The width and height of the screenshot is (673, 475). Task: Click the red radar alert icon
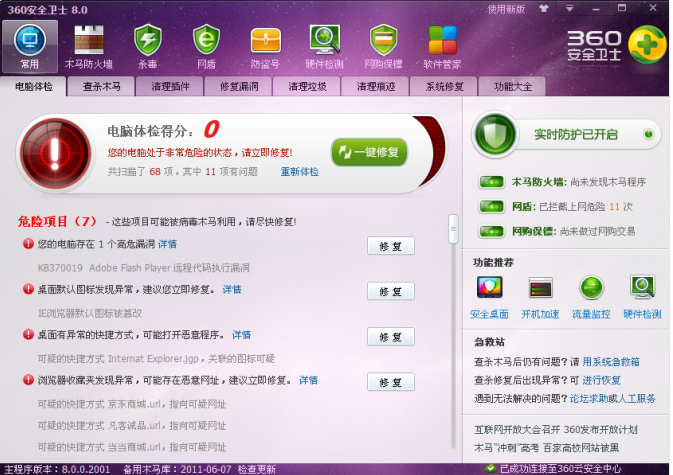55,153
